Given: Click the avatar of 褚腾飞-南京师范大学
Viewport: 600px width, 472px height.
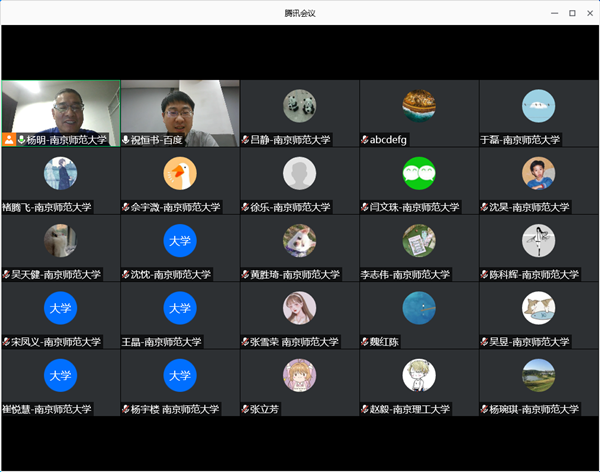Looking at the screenshot, I should click(60, 173).
